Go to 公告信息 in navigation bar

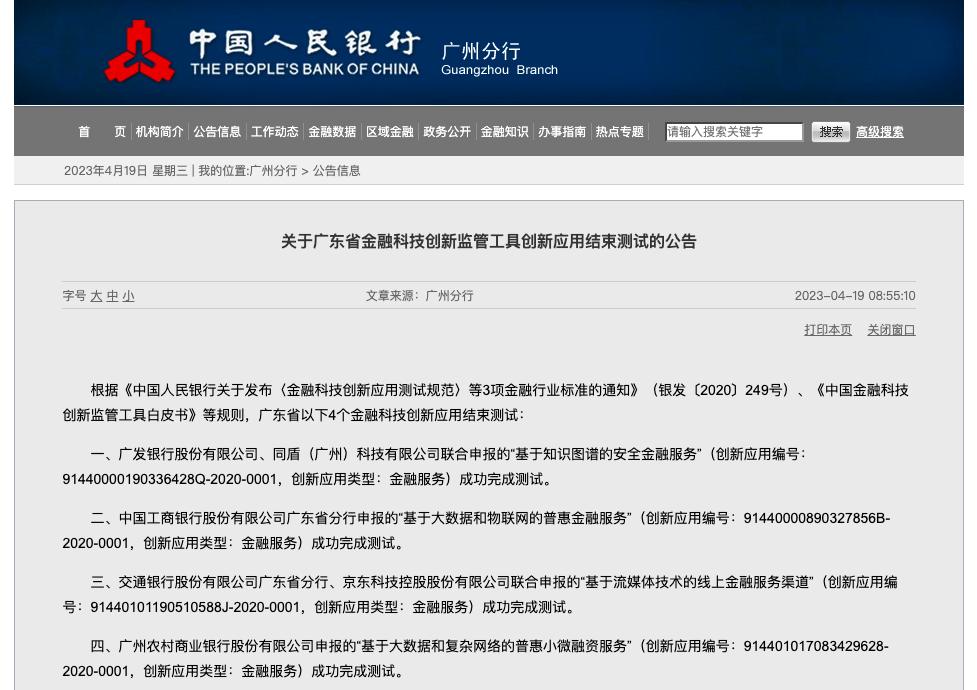[217, 132]
